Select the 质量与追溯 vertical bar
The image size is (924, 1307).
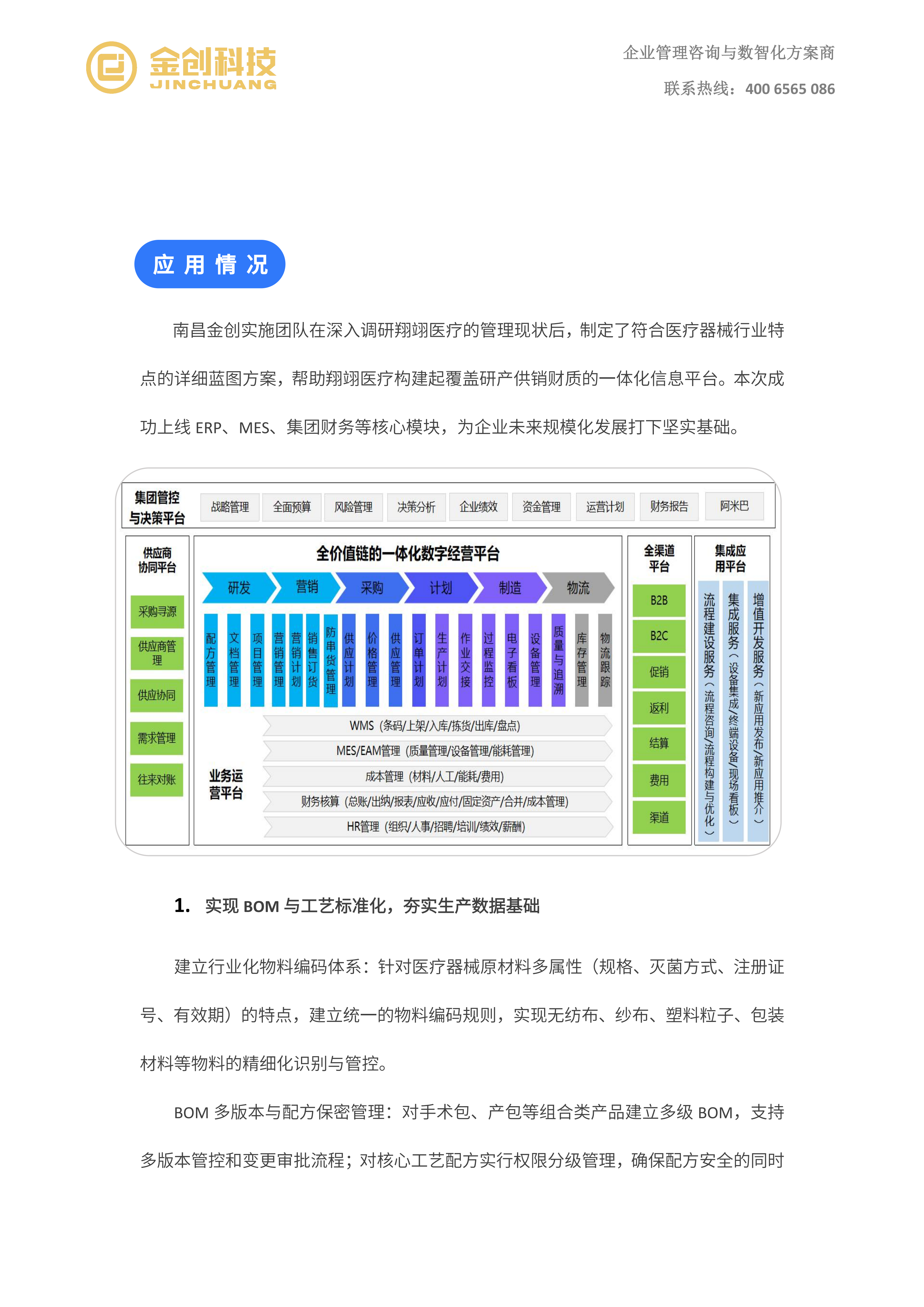pos(558,660)
